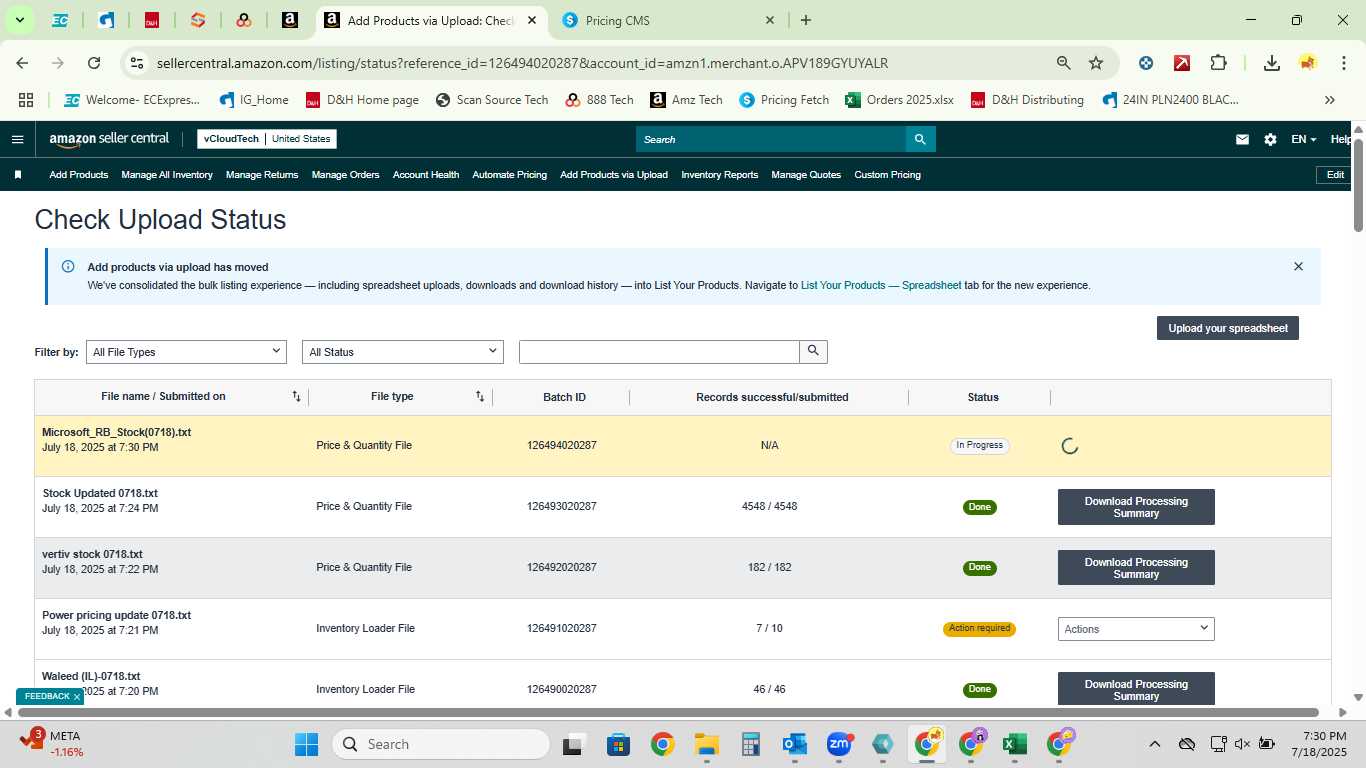This screenshot has height=768, width=1366.
Task: Click the vCloudTech account switcher
Action: pos(267,139)
